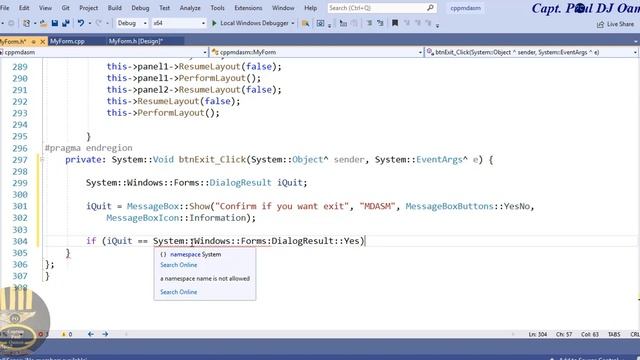The image size is (640, 360).
Task: Open the debugger target dropdown arrow
Action: point(293,23)
